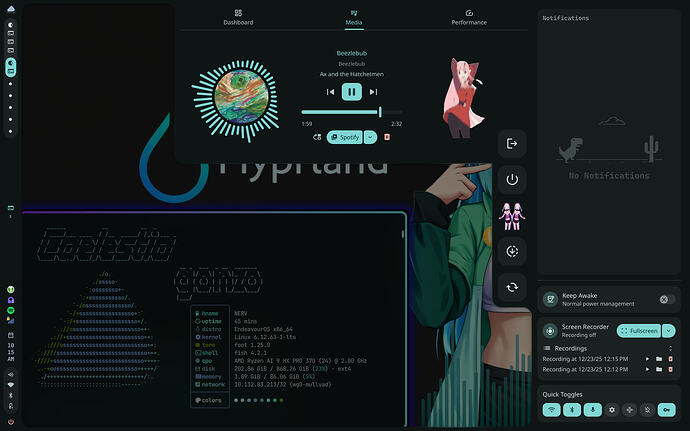Screen dimensions: 690x431
Task: Click the logout icon in the session panel
Action: [x=512, y=144]
